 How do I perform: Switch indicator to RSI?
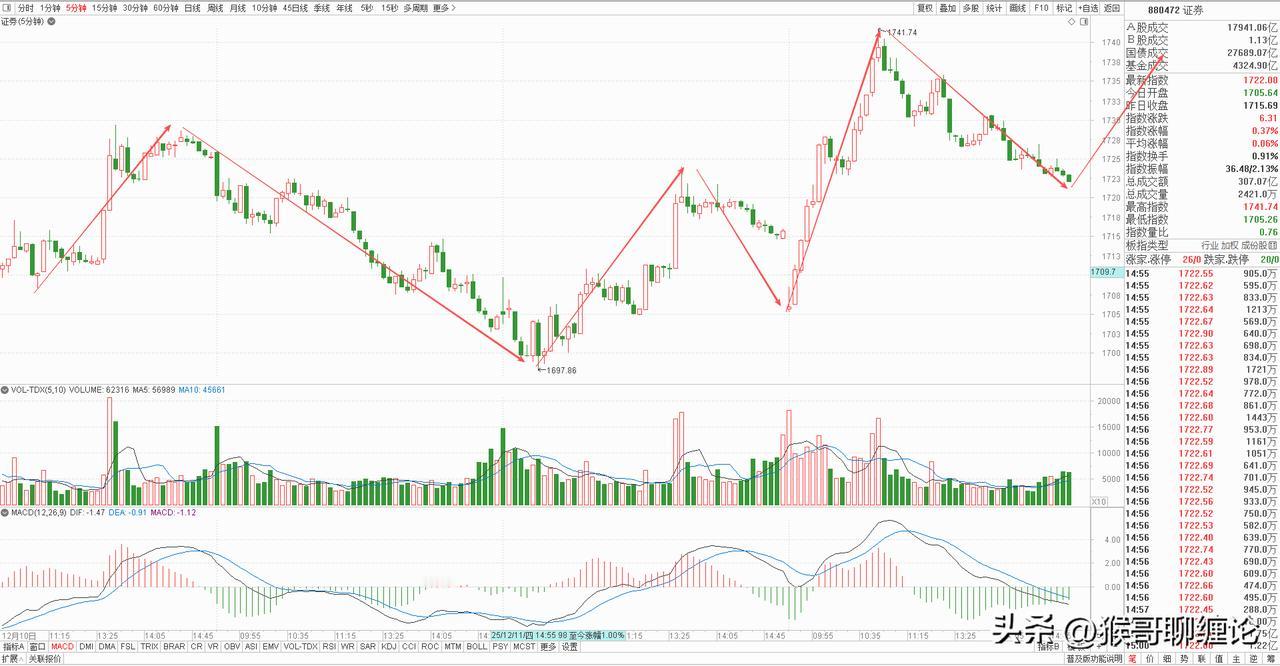click(x=329, y=647)
